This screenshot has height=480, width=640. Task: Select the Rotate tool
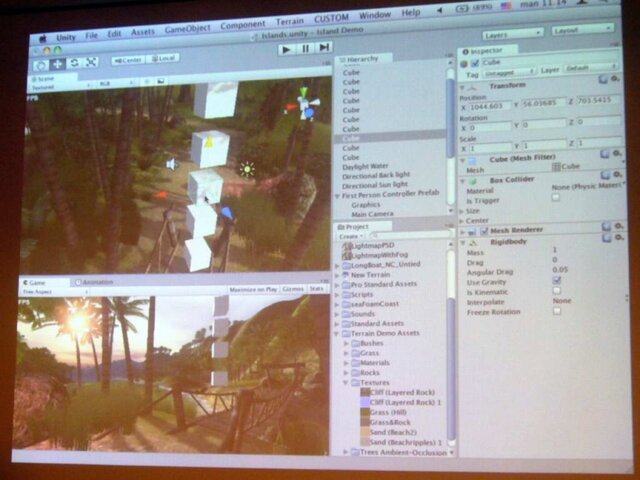coord(74,63)
